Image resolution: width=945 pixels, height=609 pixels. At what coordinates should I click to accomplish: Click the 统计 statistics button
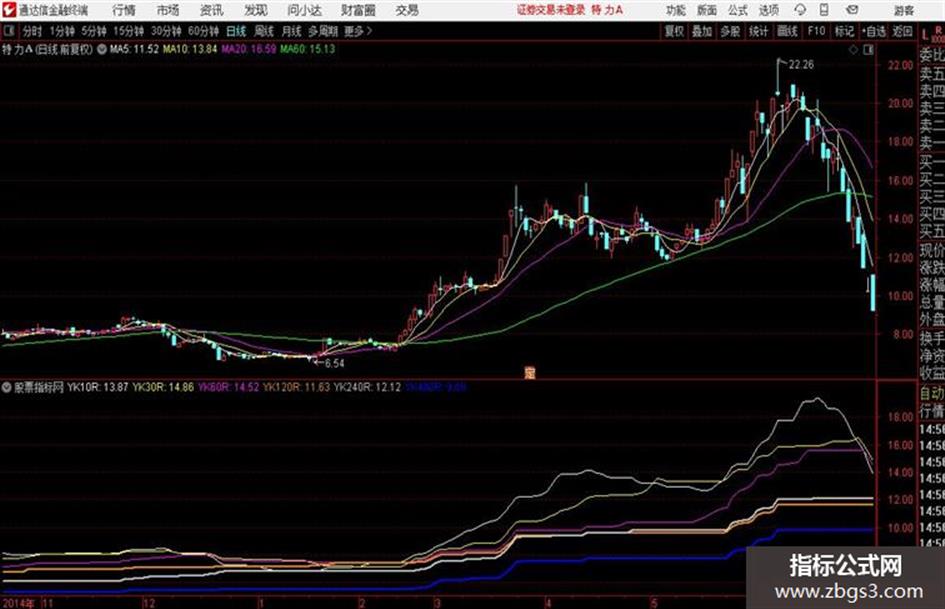(x=759, y=31)
